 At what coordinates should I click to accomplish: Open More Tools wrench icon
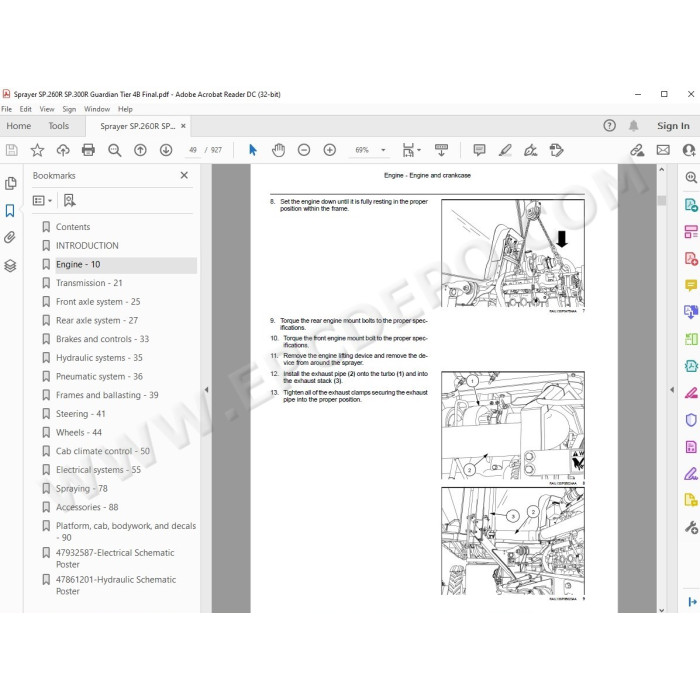coord(691,528)
